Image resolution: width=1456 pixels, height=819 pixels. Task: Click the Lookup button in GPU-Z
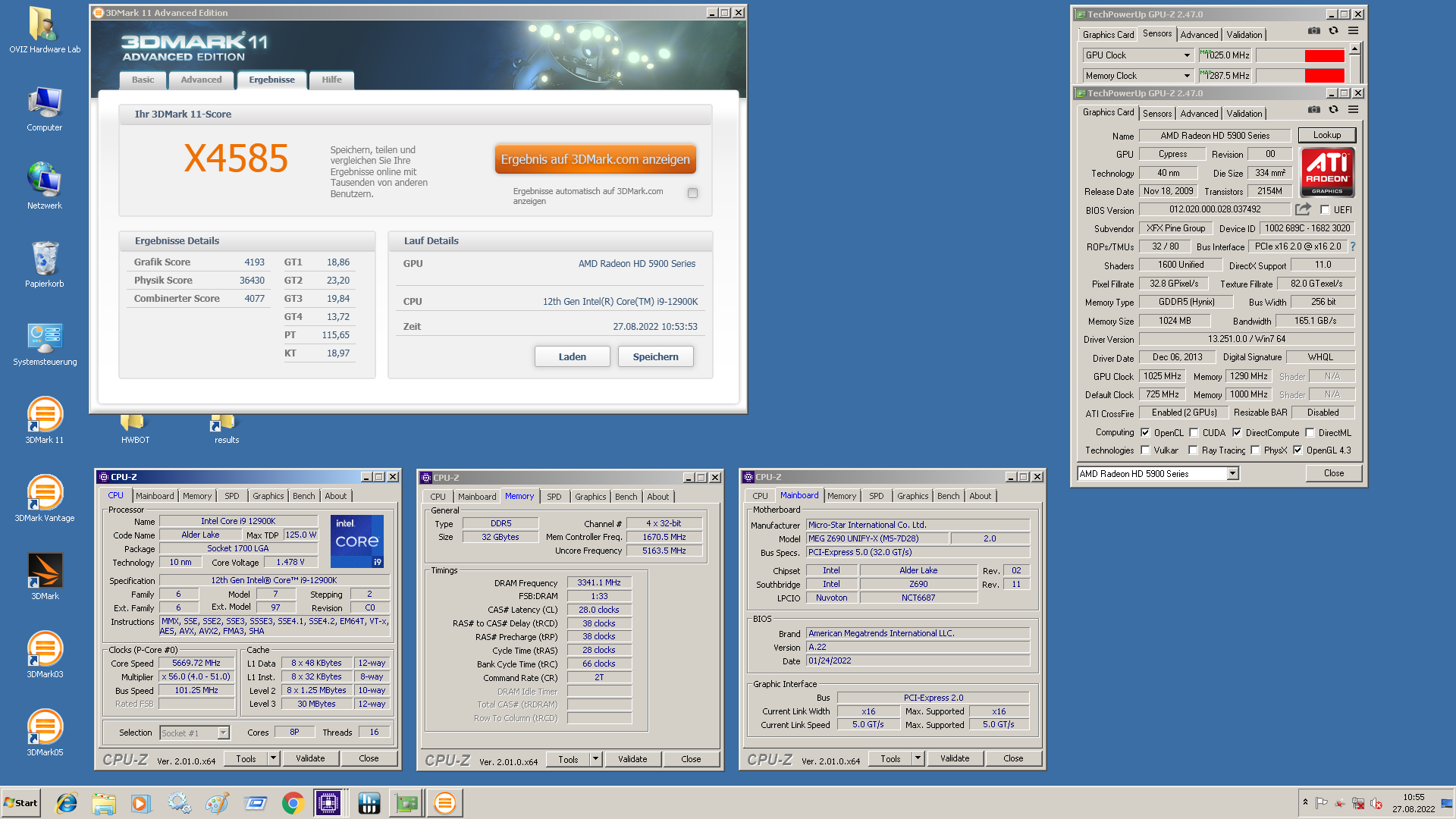click(x=1326, y=135)
